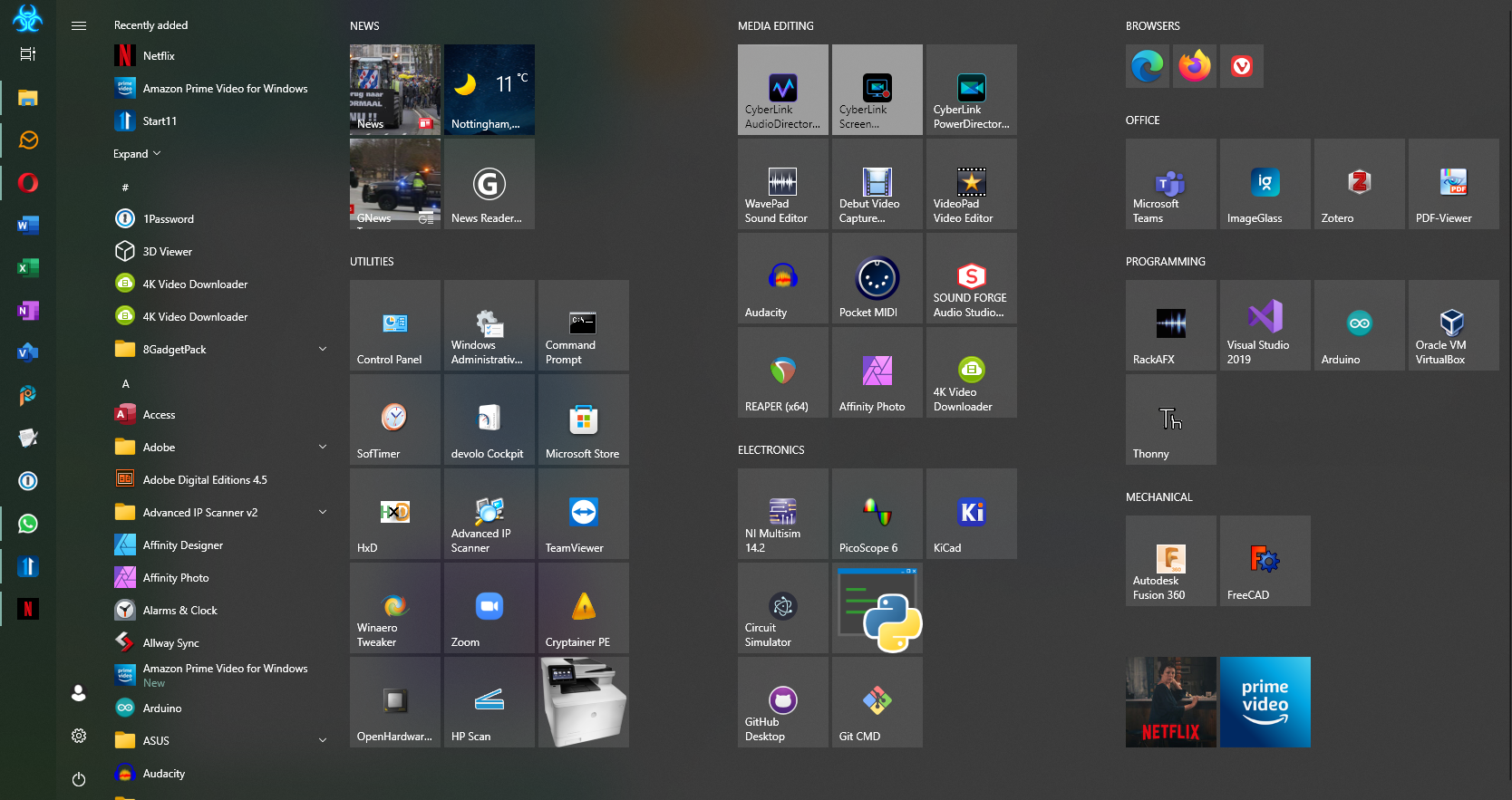Viewport: 1512px width, 800px height.
Task: Launch the Oracle VM VirtualBox tile
Action: [x=1454, y=325]
